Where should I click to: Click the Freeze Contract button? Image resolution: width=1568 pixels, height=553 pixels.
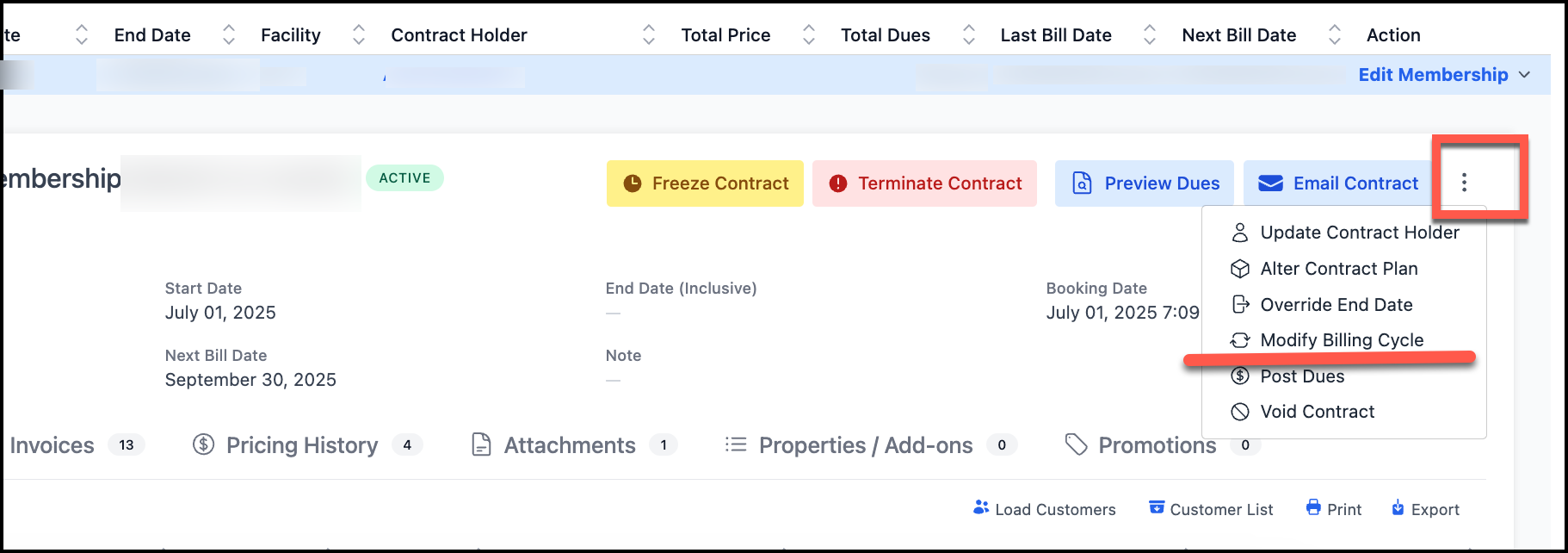[705, 183]
